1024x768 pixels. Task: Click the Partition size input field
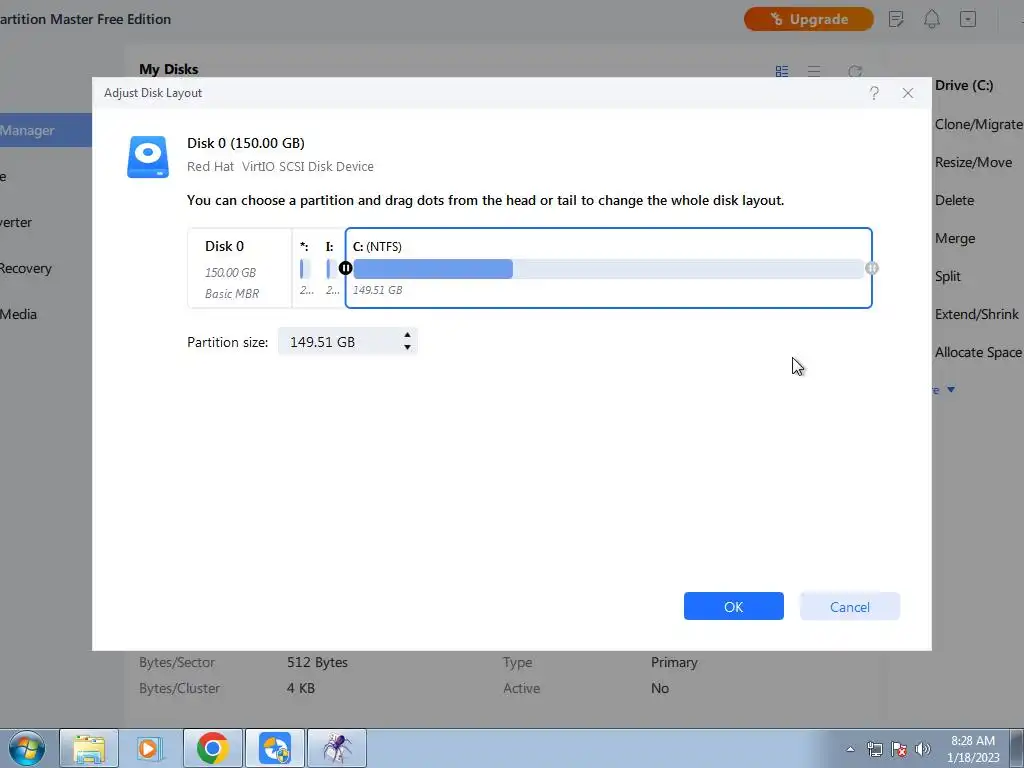click(x=347, y=342)
